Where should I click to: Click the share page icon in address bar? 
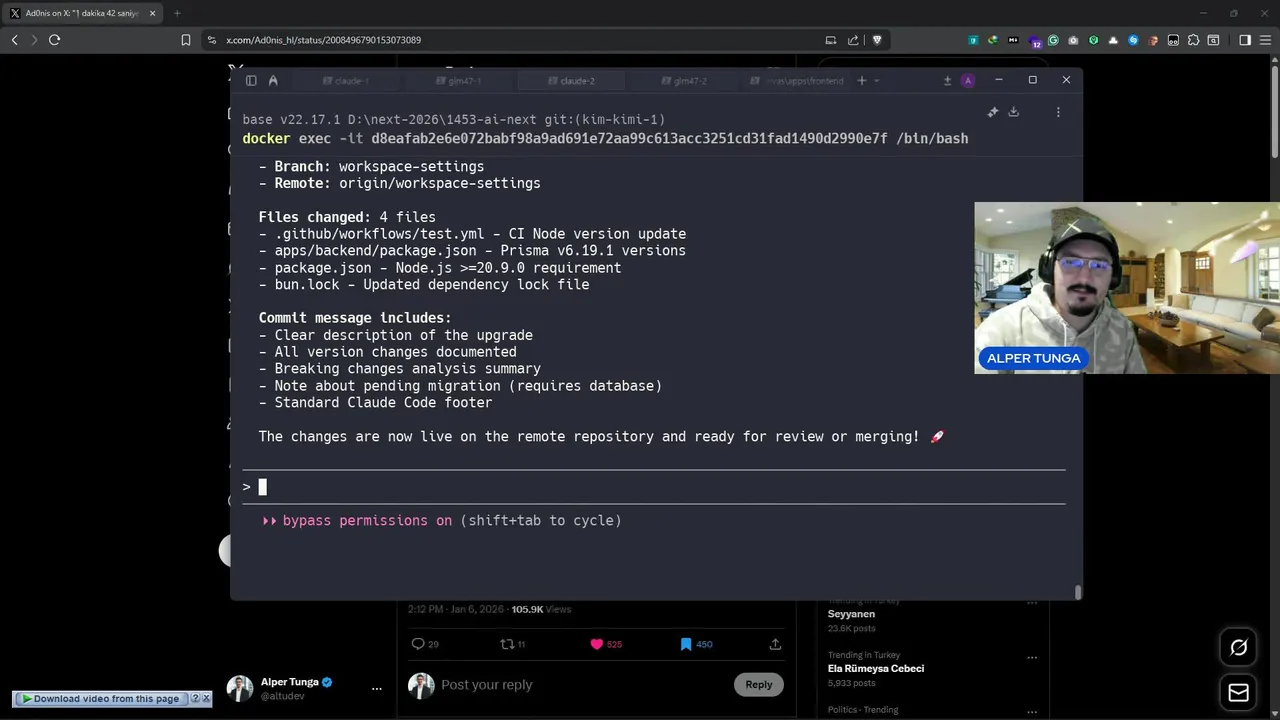pos(853,40)
